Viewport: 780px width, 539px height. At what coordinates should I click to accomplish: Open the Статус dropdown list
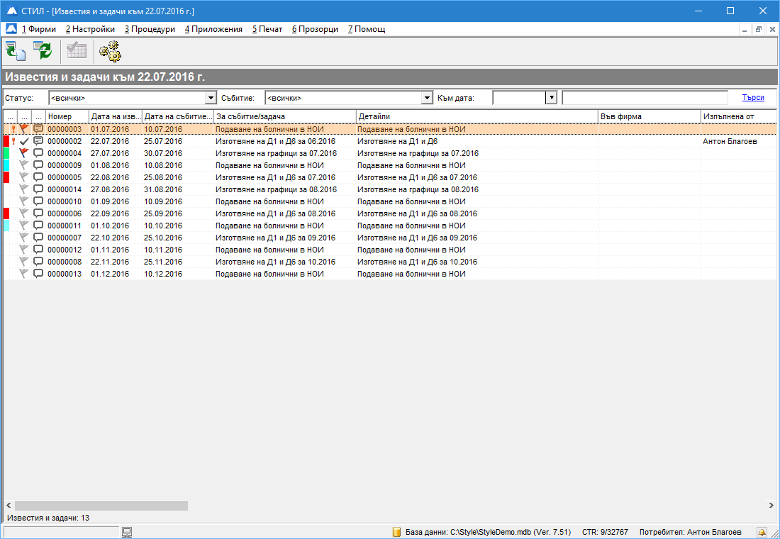tap(210, 98)
